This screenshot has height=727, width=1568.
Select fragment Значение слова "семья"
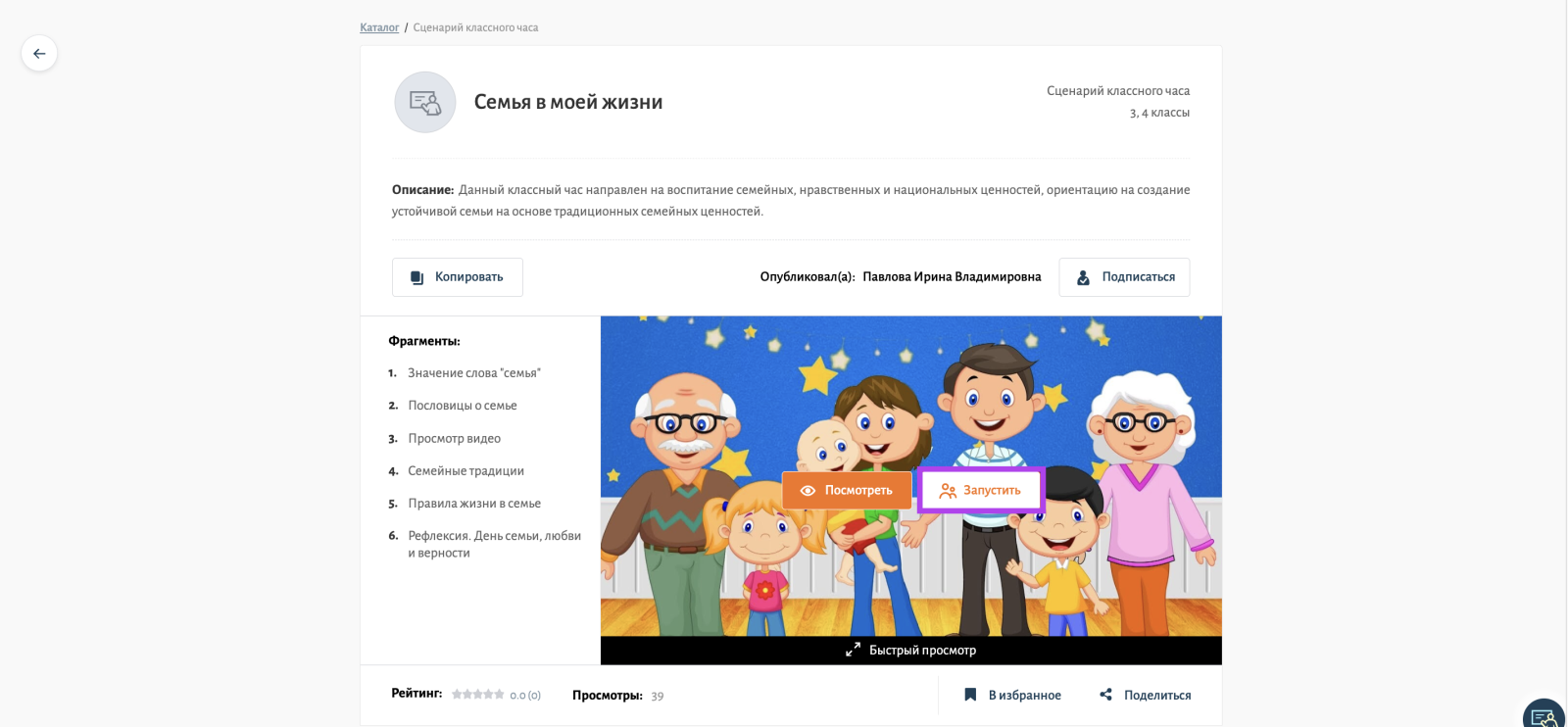(474, 373)
